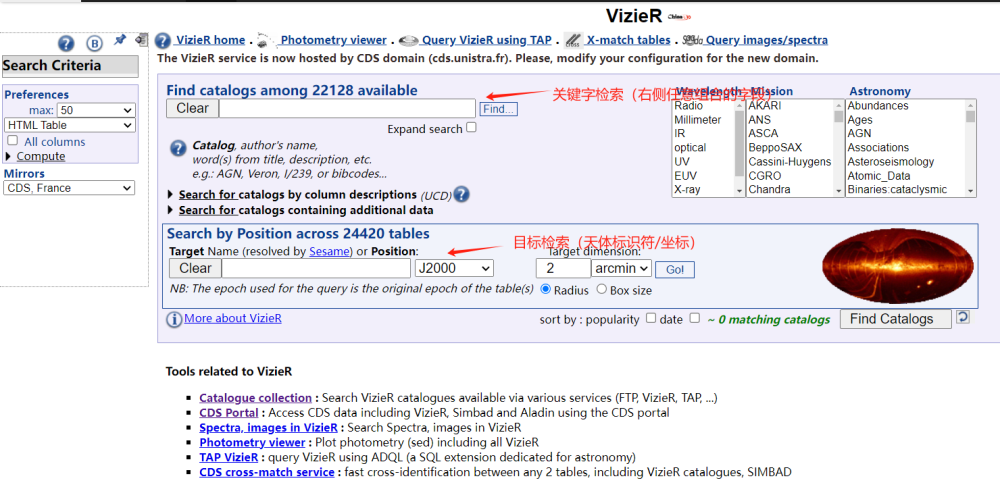This screenshot has height=489, width=1000.
Task: Click the VizieR logo badge in the title
Action: click(x=679, y=17)
